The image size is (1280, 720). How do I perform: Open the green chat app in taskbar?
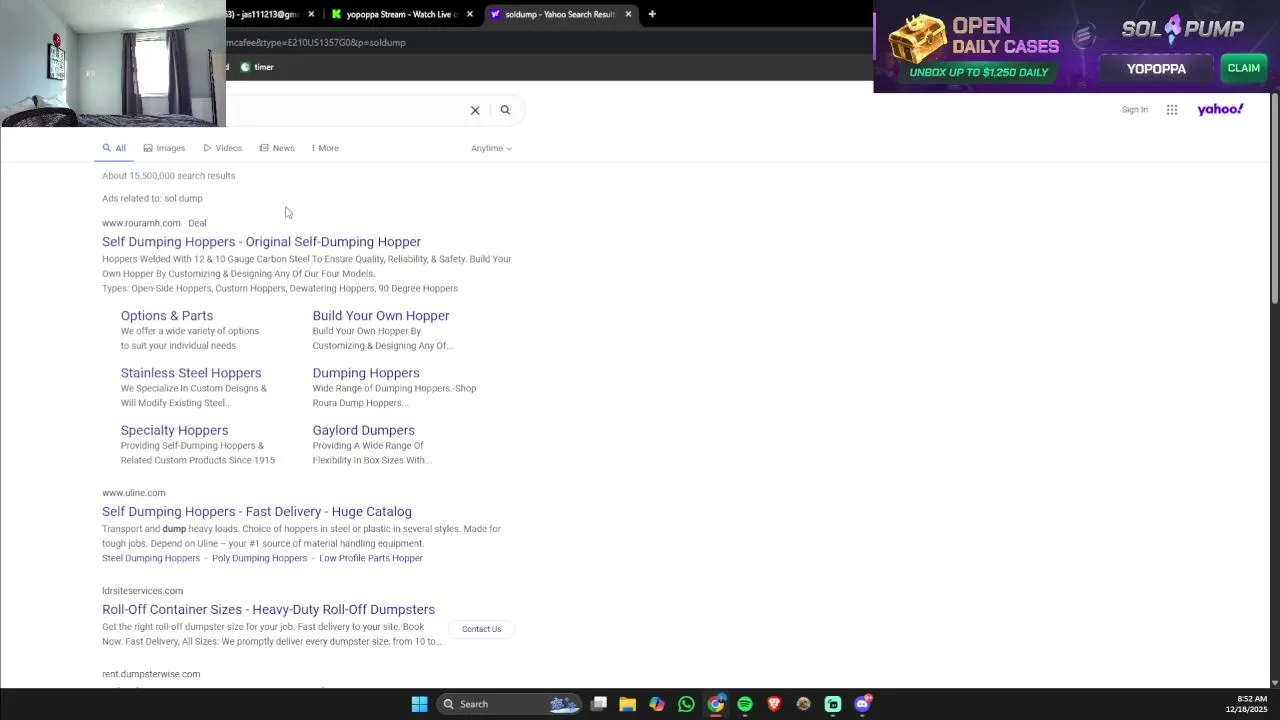pos(833,704)
